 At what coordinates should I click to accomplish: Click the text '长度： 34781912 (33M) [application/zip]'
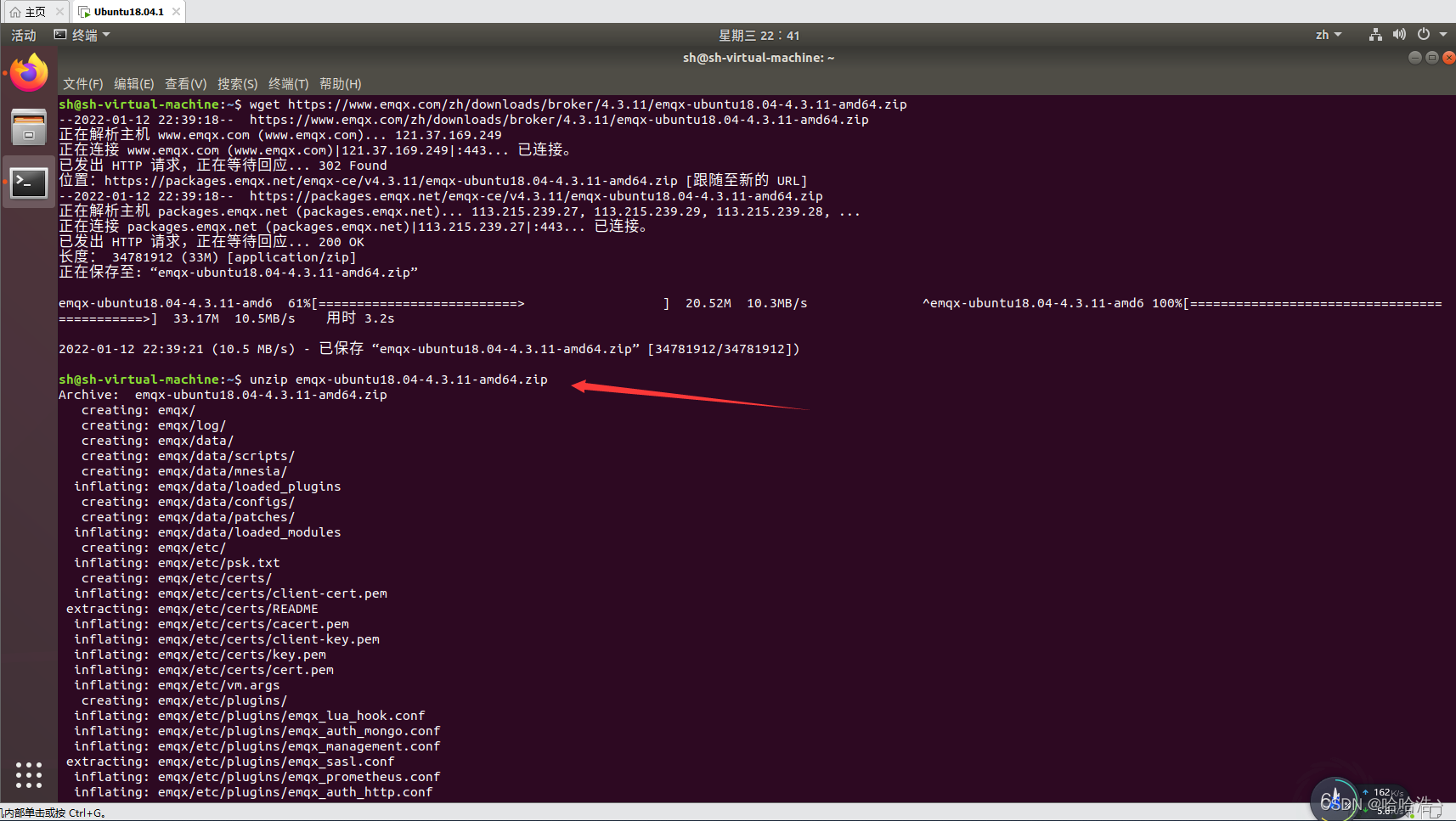207,257
